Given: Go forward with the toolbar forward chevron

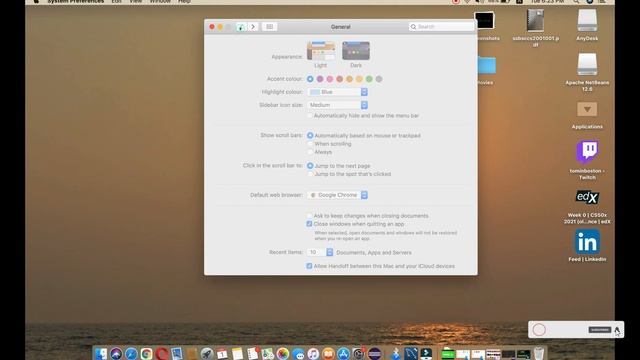Looking at the screenshot, I should click(253, 27).
